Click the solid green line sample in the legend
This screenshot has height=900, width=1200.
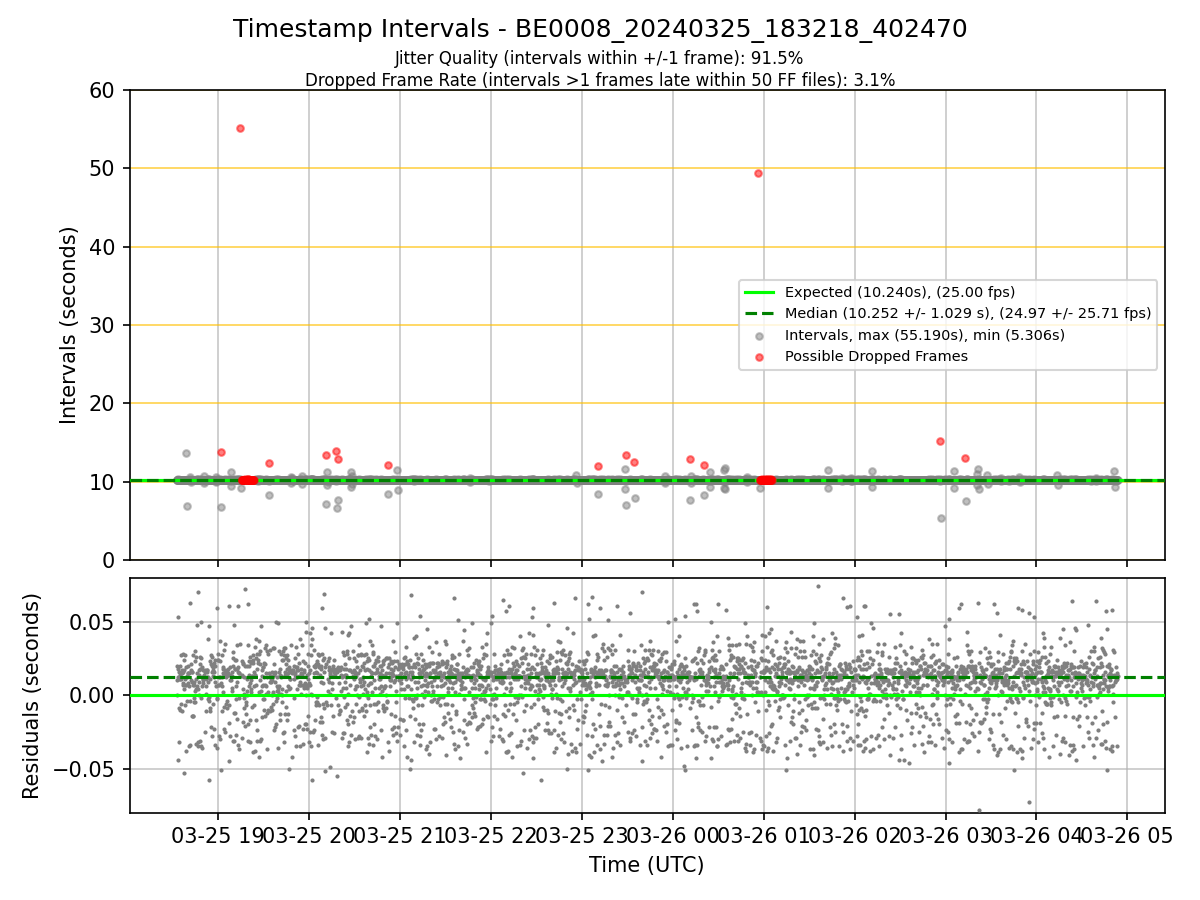(x=760, y=292)
